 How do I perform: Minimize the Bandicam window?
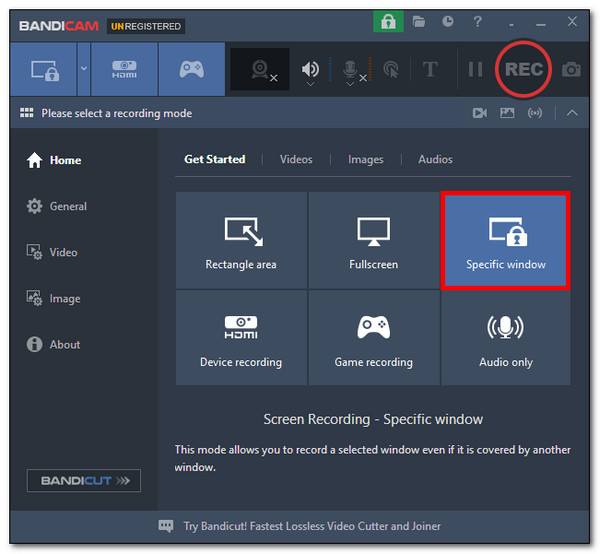[x=541, y=24]
